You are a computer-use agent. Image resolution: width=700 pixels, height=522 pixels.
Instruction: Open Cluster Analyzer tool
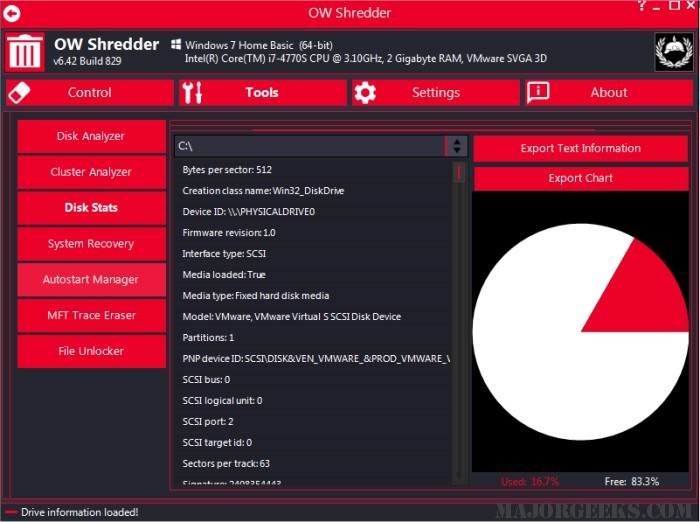pos(92,172)
